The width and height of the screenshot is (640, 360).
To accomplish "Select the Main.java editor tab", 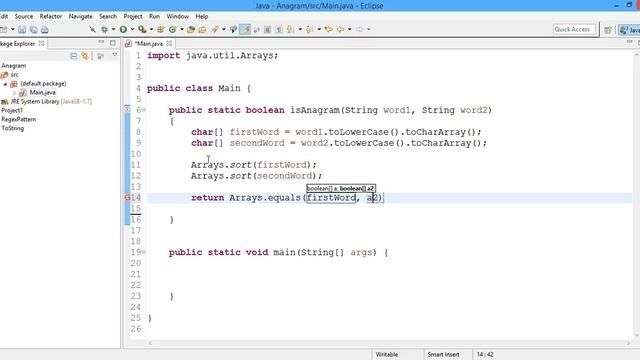I will coord(148,44).
